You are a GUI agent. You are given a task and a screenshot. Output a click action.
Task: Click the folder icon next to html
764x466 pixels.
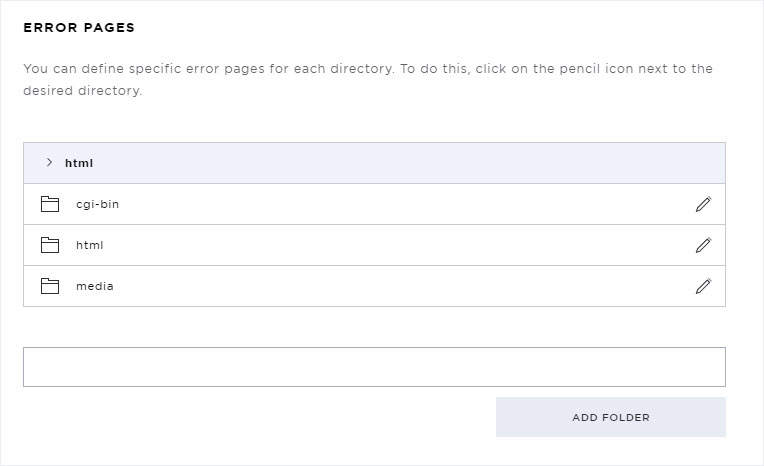[x=50, y=245]
